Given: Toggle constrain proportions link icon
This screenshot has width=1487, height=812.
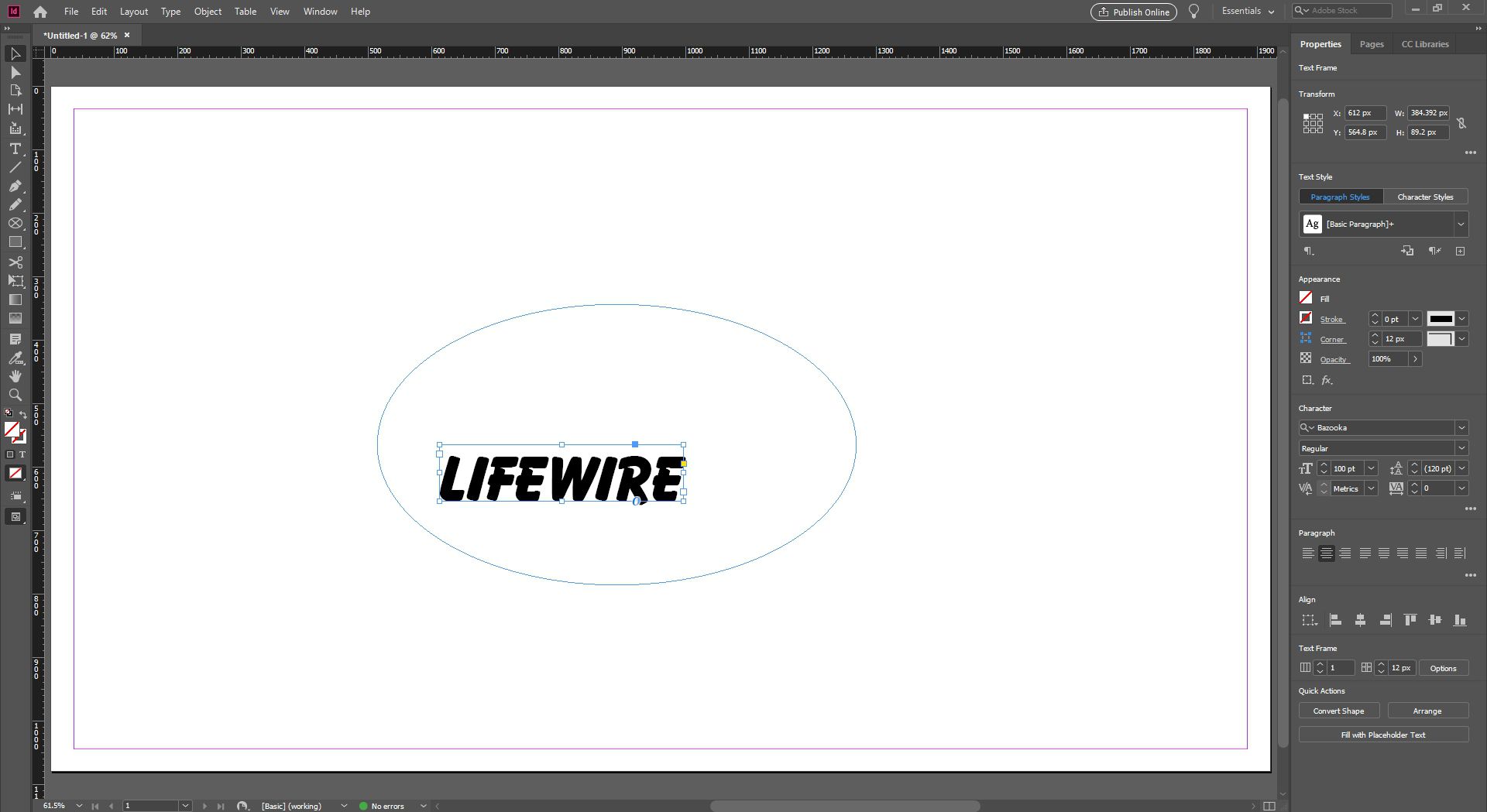Looking at the screenshot, I should coord(1461,123).
